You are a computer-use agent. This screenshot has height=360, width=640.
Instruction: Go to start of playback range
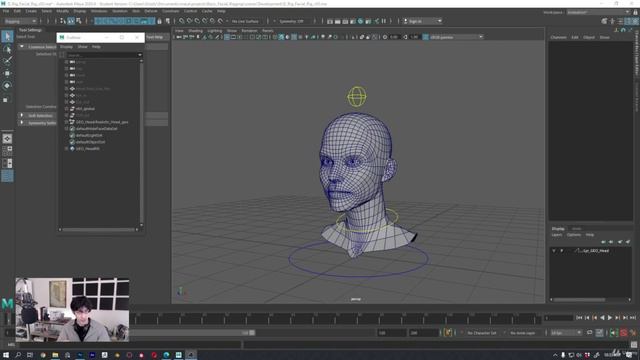579,318
